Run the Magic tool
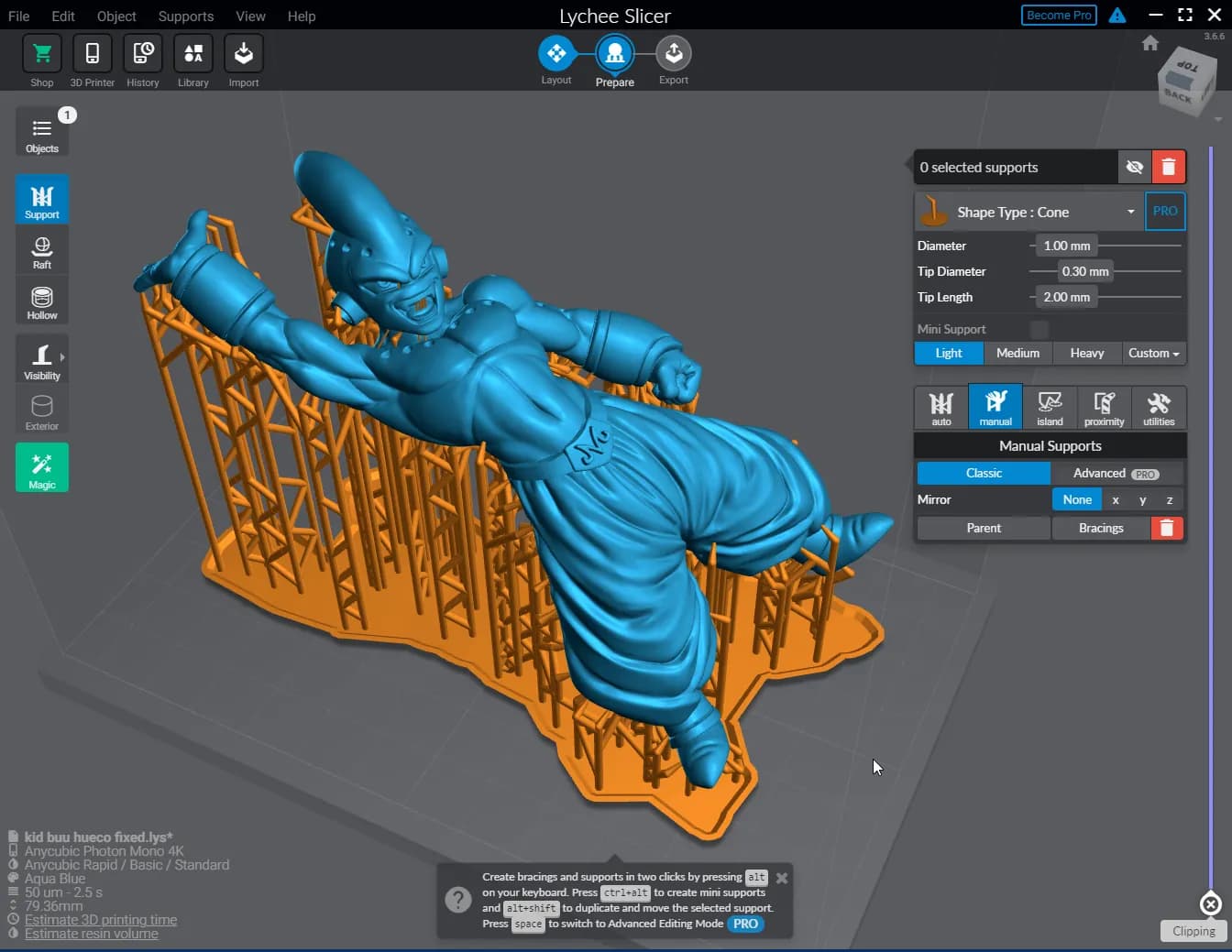 tap(42, 468)
